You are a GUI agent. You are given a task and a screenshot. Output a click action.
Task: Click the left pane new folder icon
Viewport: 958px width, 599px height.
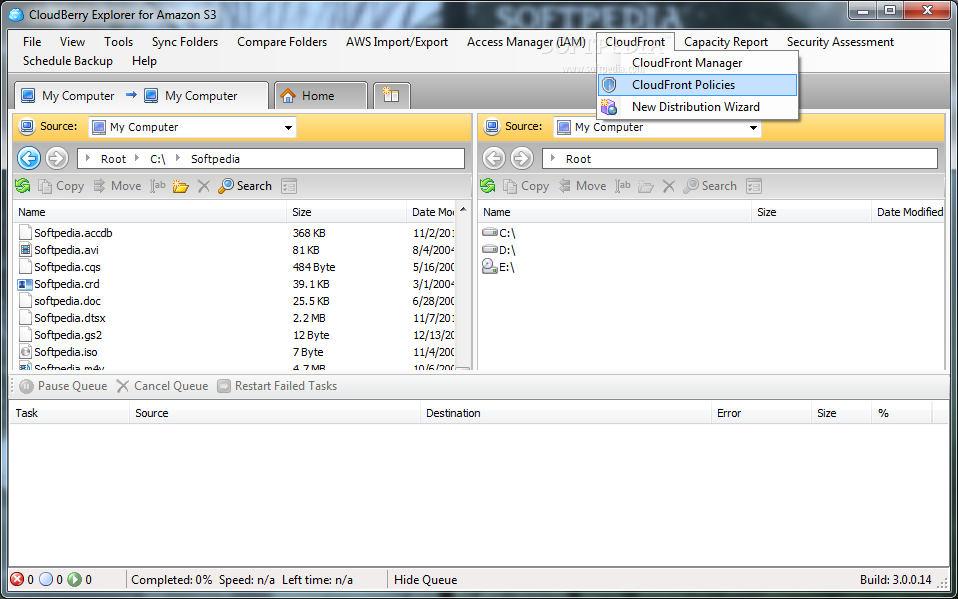click(180, 186)
